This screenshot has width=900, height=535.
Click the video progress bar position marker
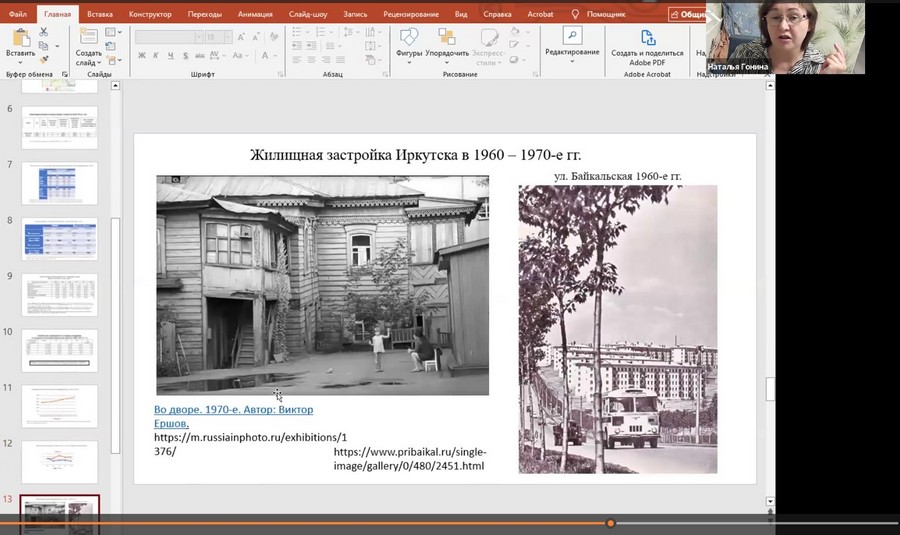click(x=610, y=523)
